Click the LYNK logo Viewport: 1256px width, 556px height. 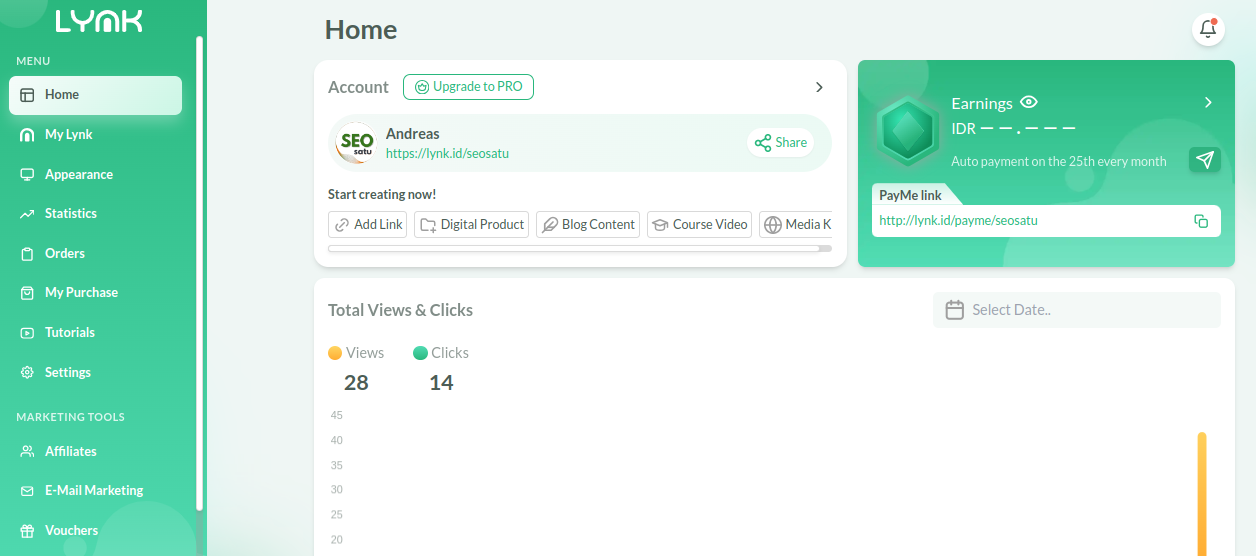(x=99, y=21)
